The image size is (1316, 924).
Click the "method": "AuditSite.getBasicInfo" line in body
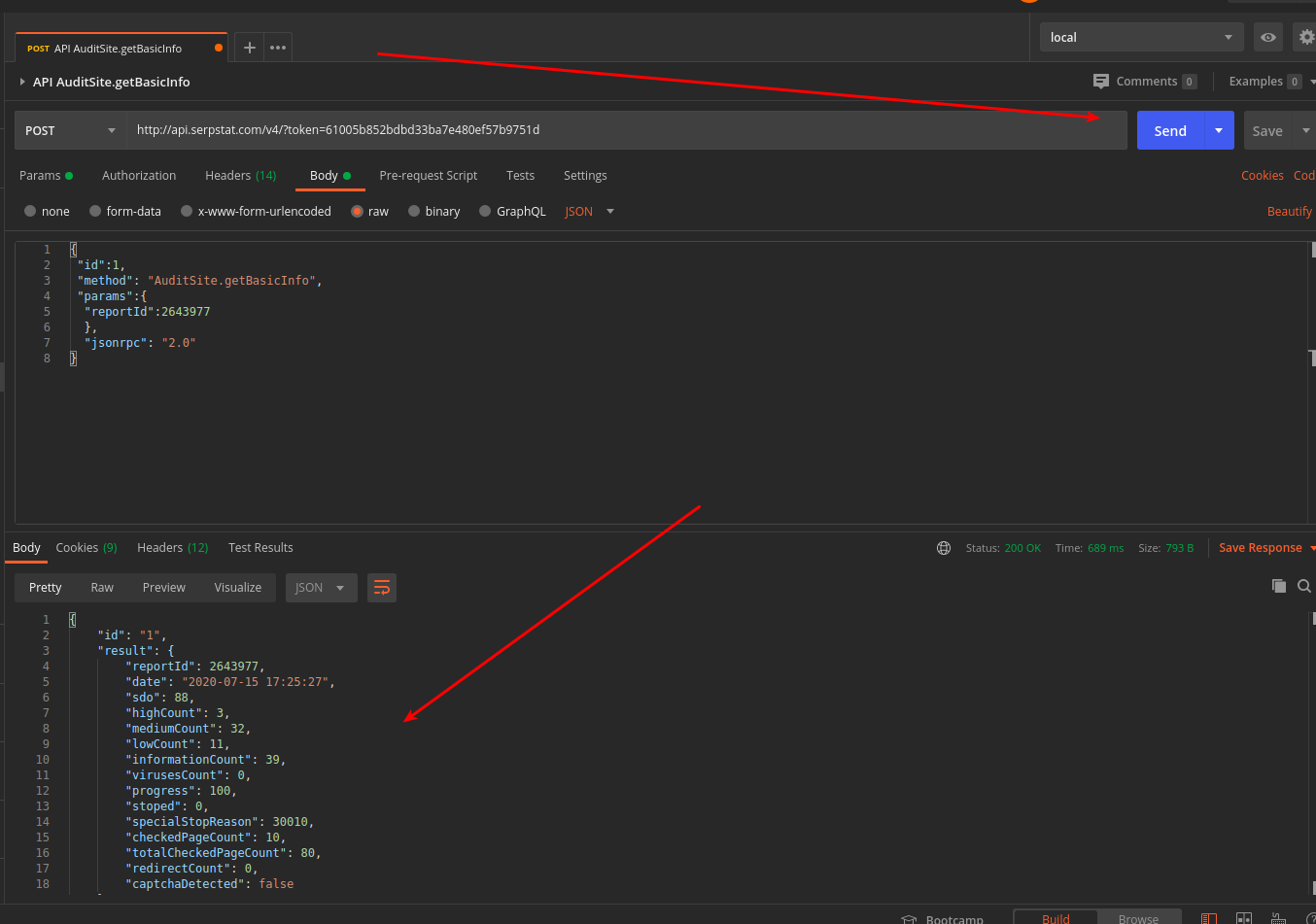pos(199,281)
